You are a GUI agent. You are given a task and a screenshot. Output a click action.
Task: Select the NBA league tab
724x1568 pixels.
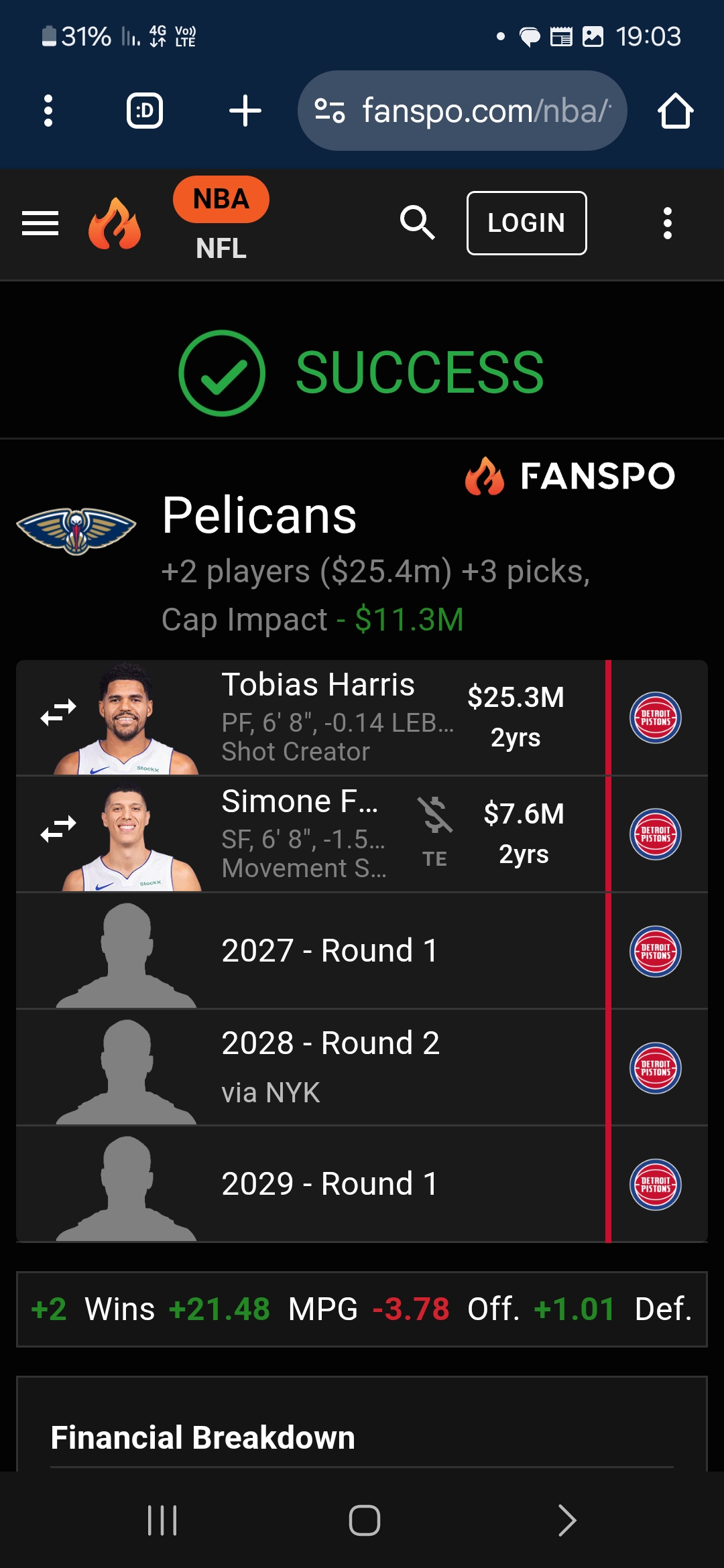click(221, 199)
